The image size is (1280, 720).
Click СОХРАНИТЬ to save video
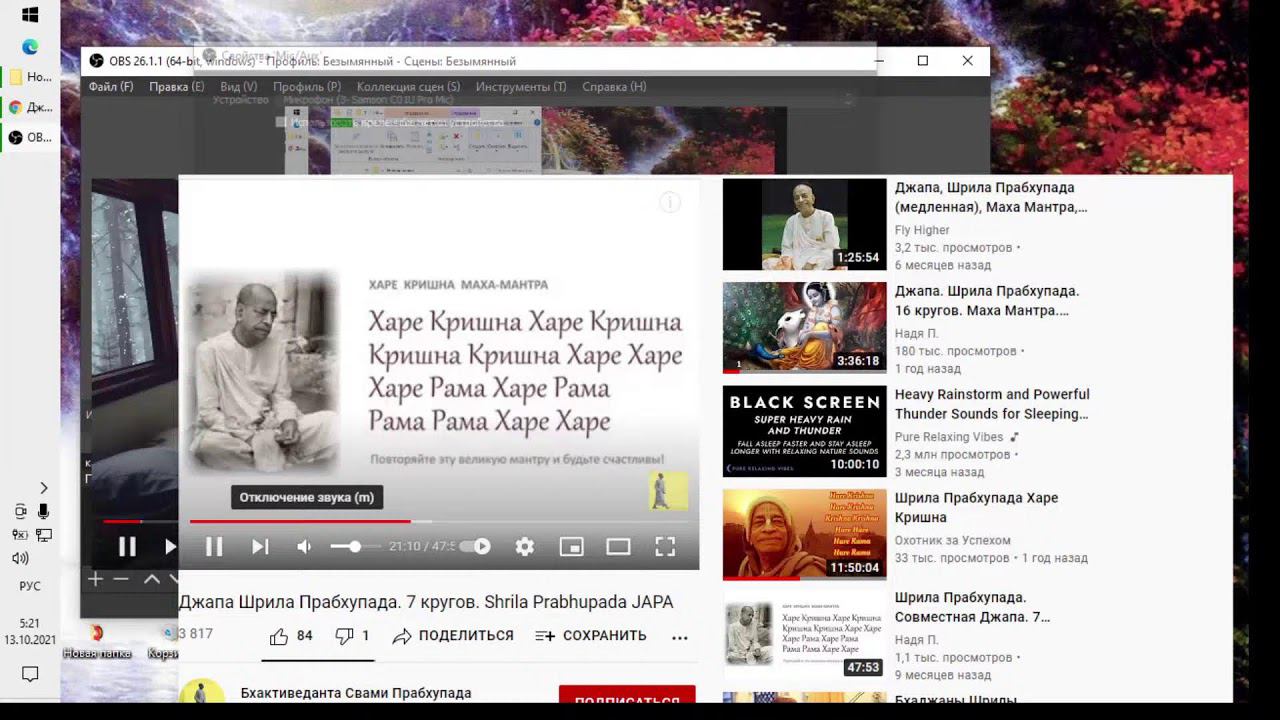[591, 636]
